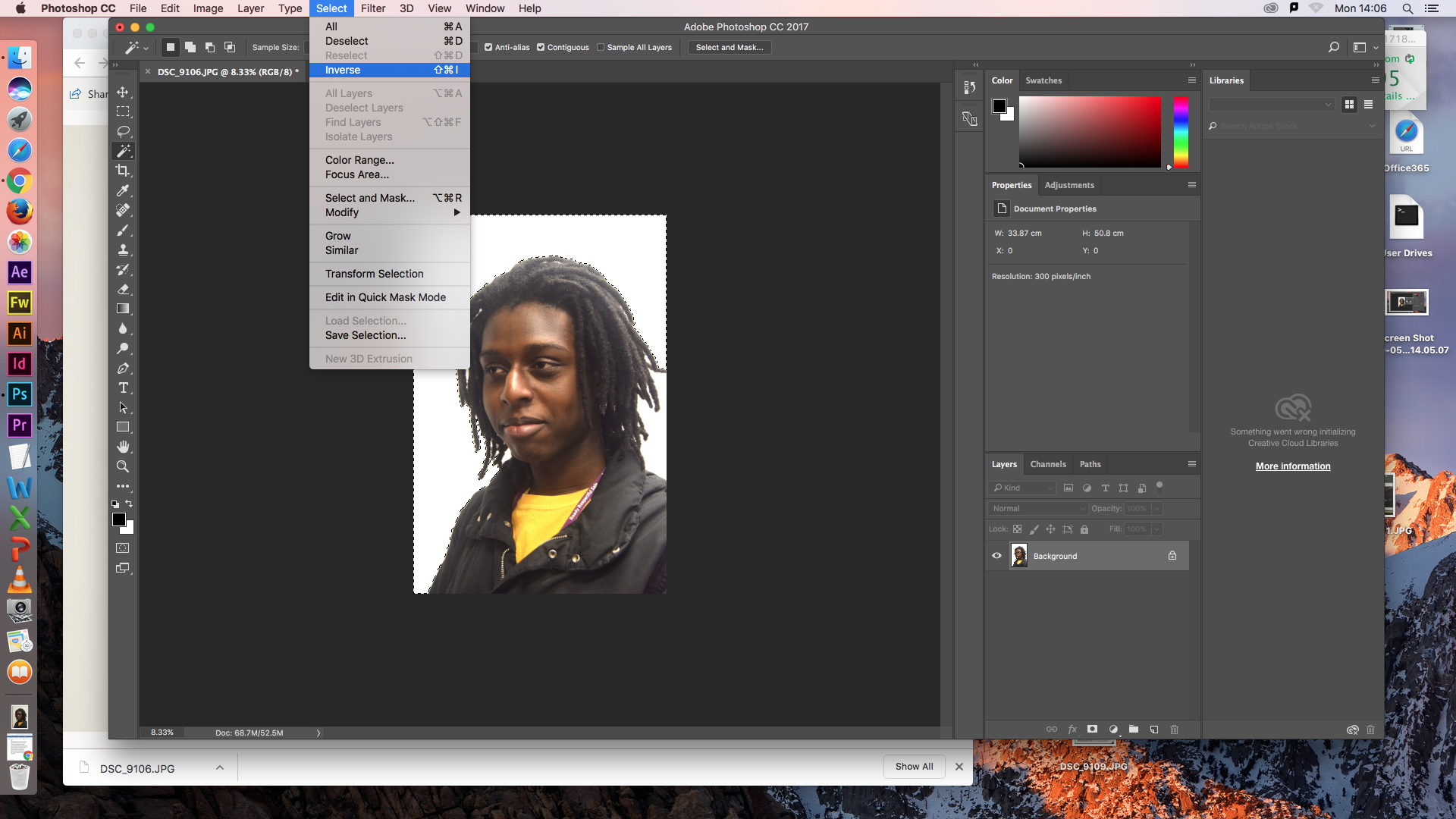Select the Lasso tool
The image size is (1456, 819).
(123, 131)
